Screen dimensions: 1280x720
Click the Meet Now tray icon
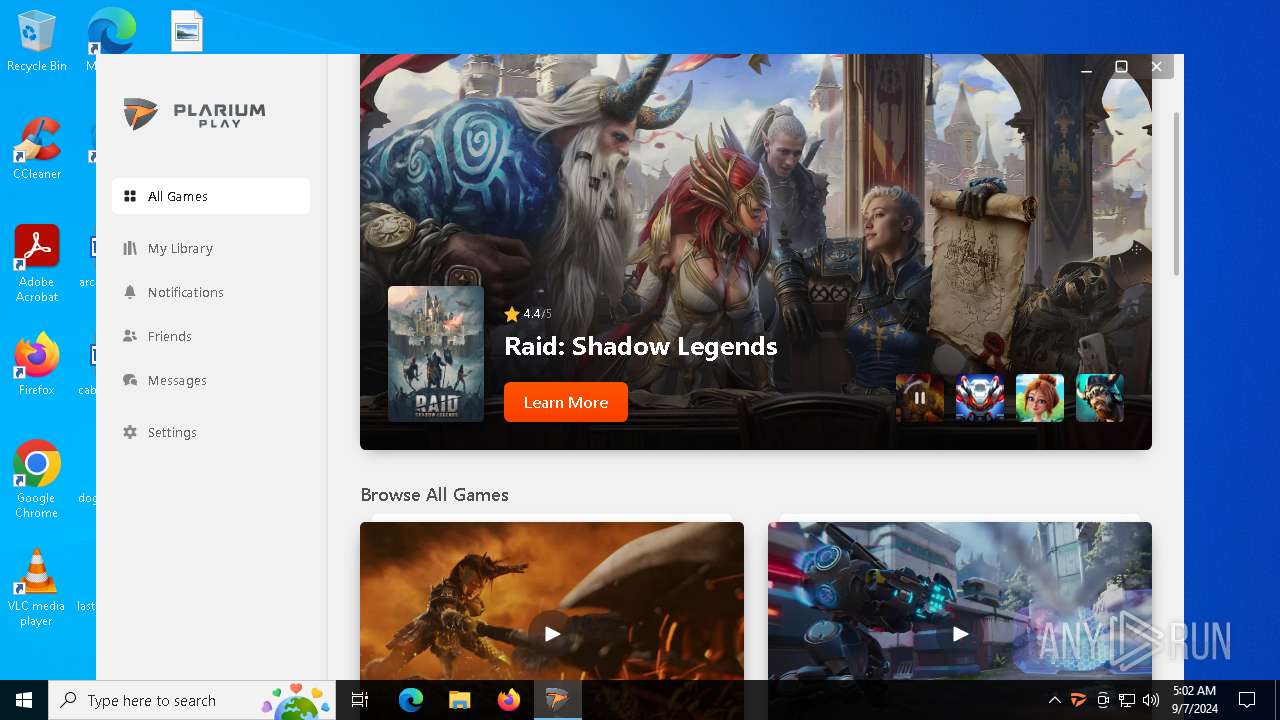point(1103,700)
